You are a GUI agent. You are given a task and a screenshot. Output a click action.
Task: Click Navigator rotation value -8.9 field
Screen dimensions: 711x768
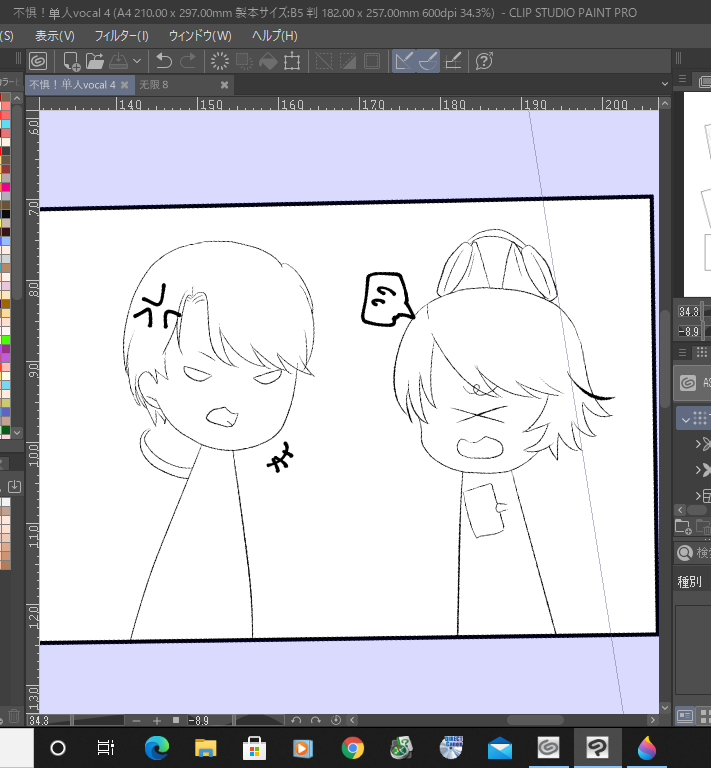tap(690, 332)
